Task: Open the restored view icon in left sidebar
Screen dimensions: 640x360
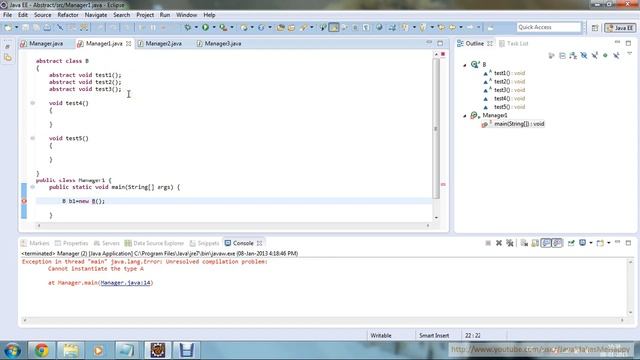Action: coord(7,47)
